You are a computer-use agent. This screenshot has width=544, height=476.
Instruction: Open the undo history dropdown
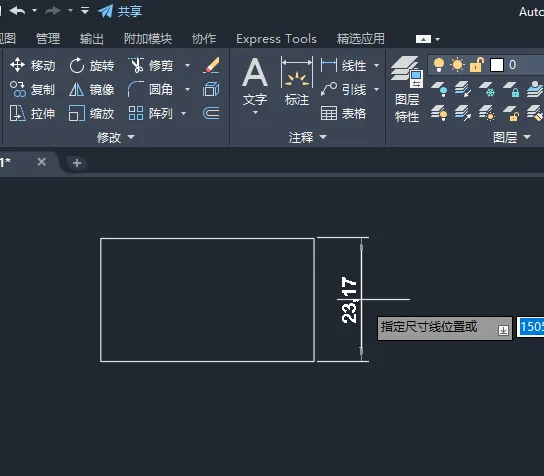pos(35,11)
